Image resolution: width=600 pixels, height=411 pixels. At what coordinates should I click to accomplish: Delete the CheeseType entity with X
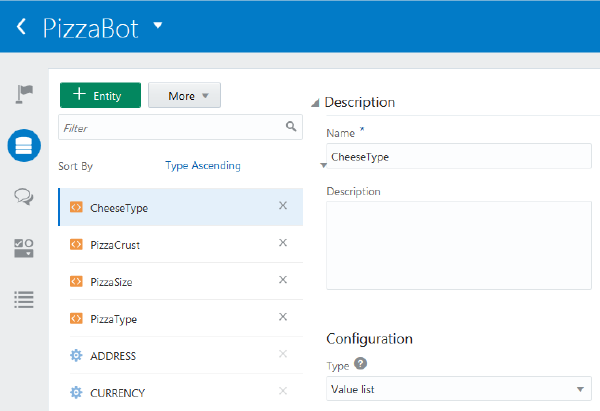283,206
